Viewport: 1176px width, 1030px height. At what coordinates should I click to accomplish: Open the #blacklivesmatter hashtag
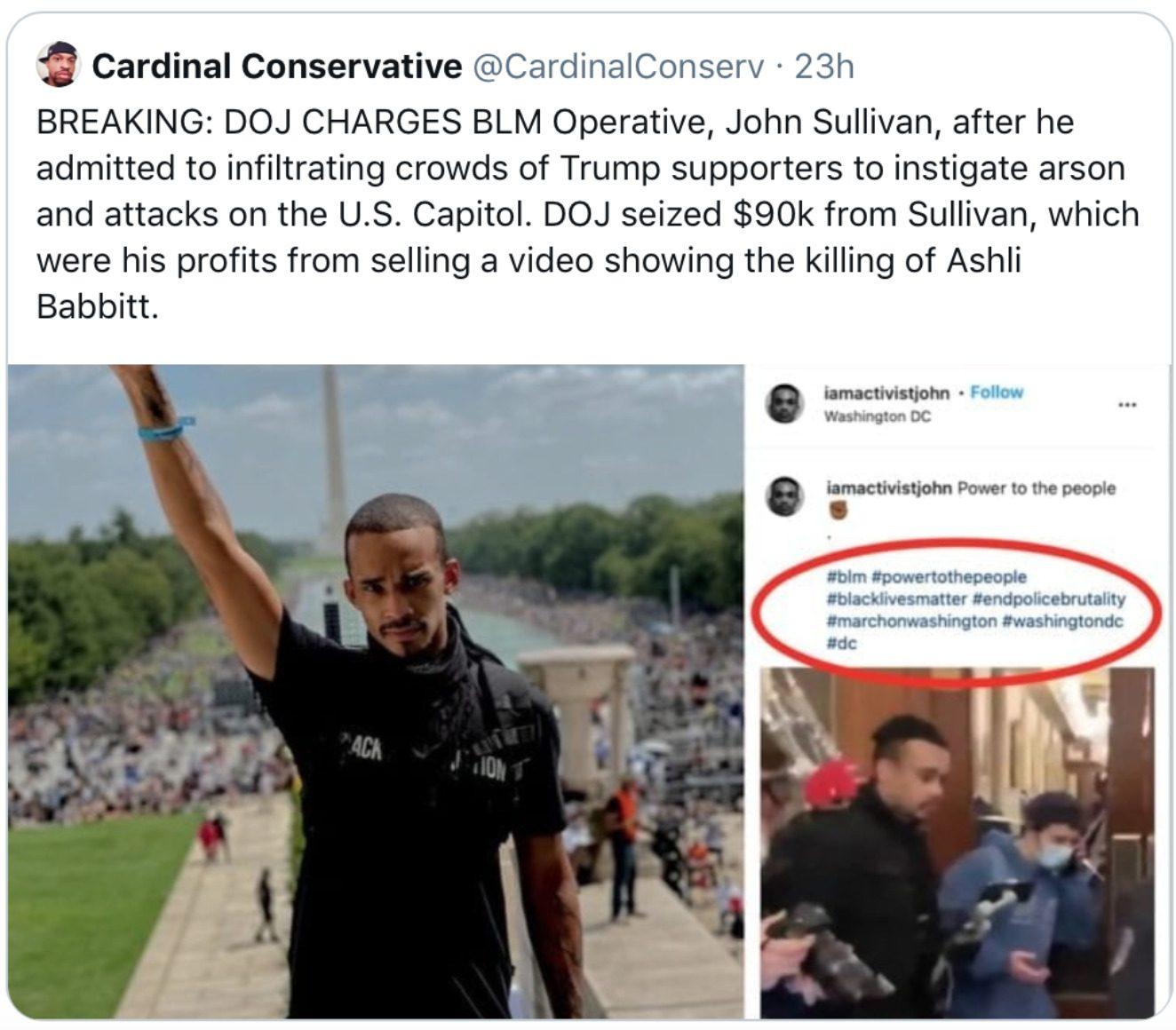click(x=895, y=599)
